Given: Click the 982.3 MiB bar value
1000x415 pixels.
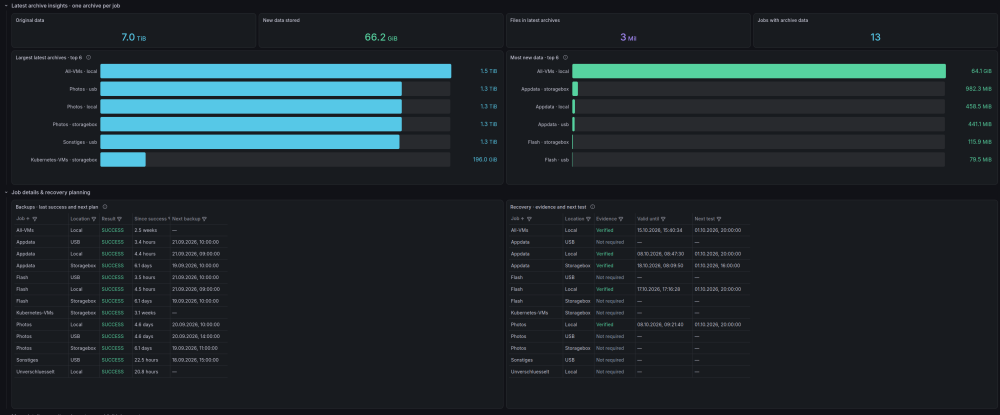Looking at the screenshot, I should click(979, 89).
